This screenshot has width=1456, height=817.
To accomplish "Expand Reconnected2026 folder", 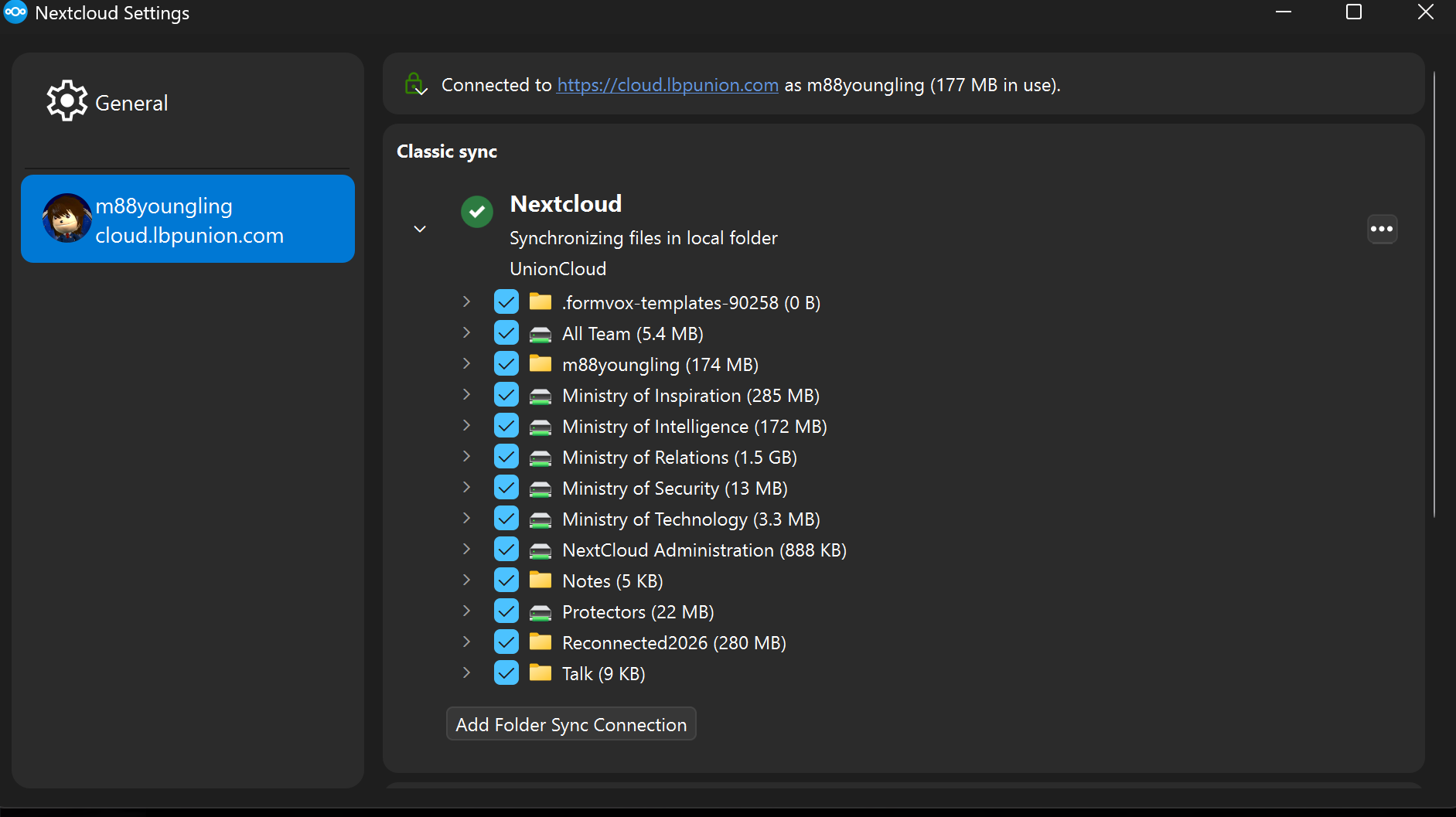I will click(466, 642).
